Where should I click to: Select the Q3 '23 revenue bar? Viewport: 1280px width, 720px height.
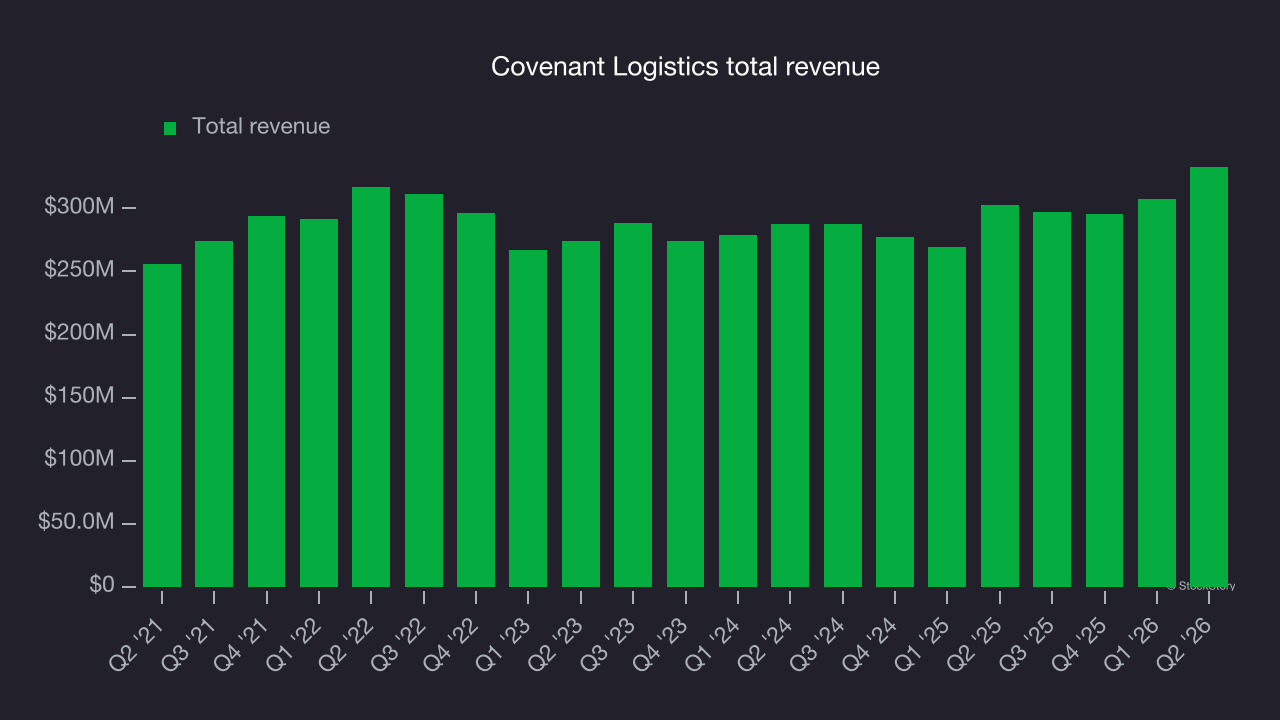coord(633,405)
